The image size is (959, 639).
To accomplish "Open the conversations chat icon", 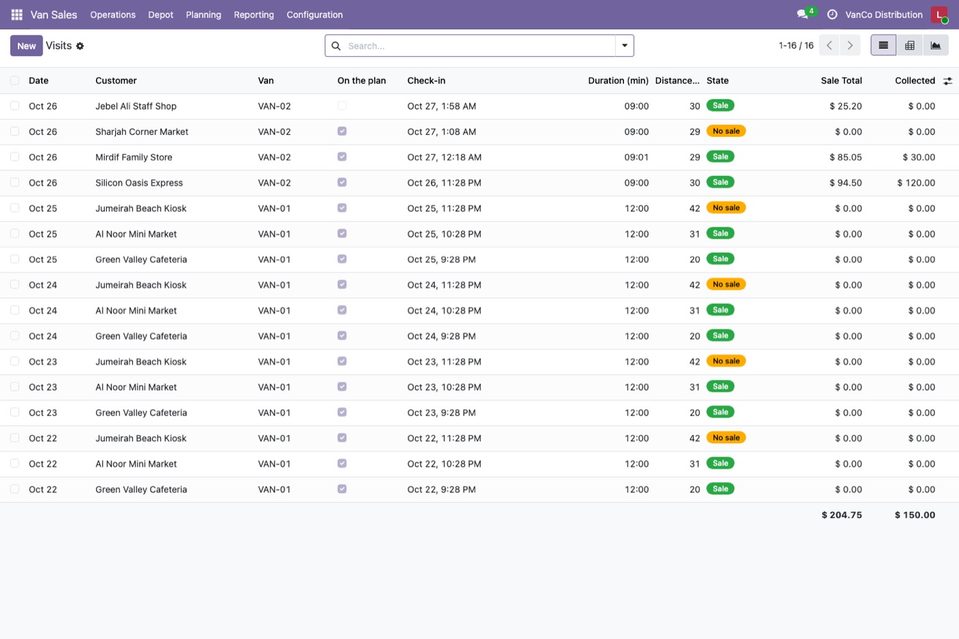I will (x=802, y=15).
